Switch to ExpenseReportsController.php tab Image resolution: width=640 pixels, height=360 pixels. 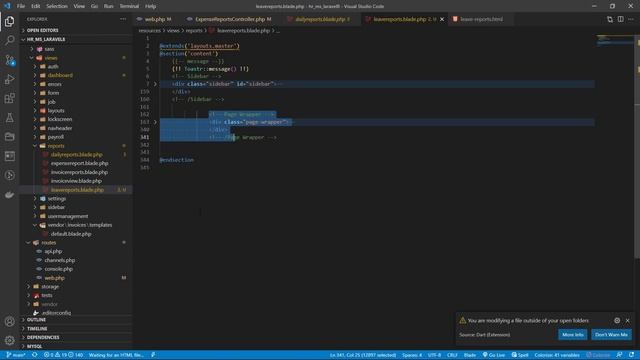pos(230,19)
